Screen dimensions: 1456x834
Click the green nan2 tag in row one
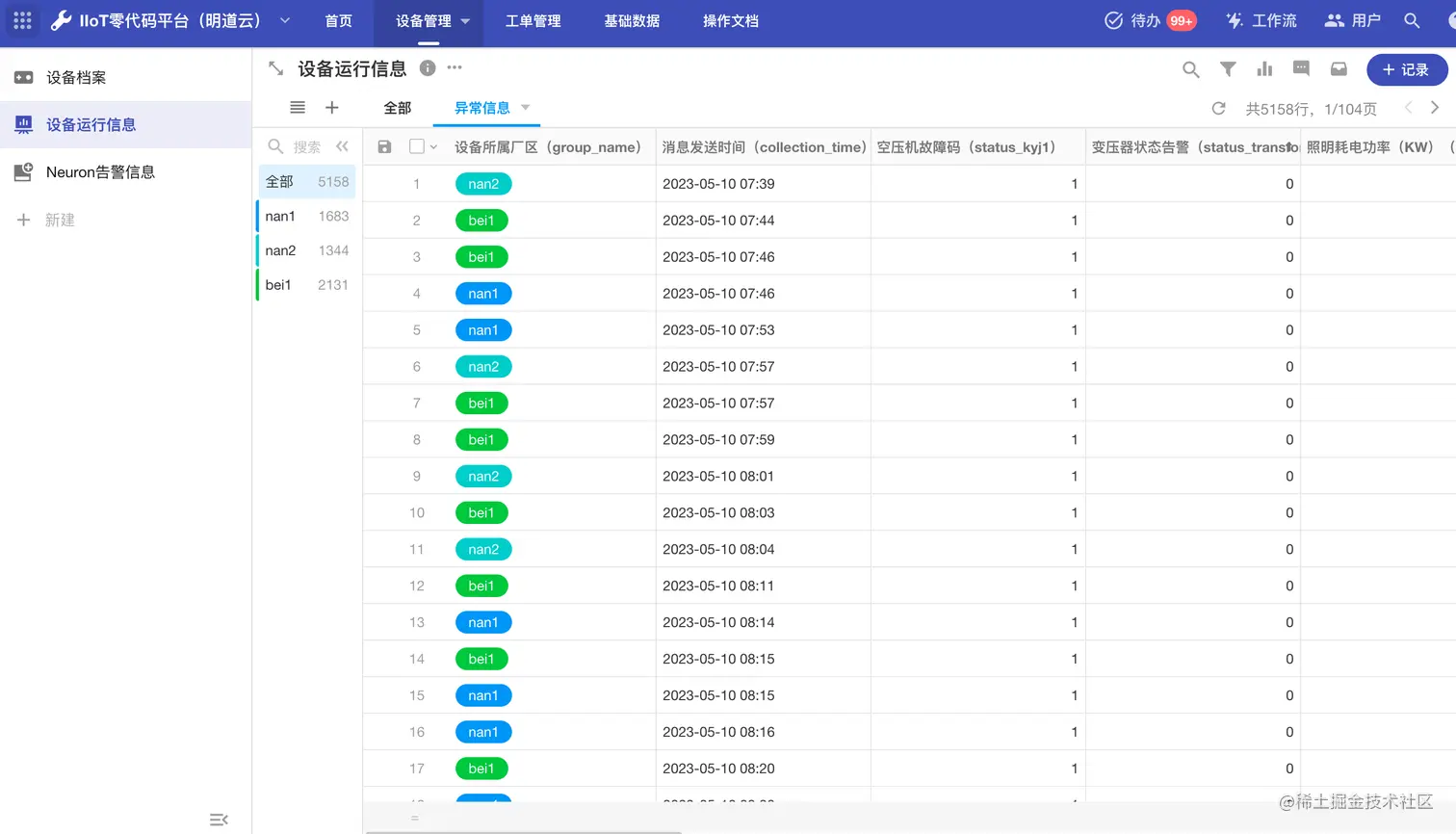pyautogui.click(x=483, y=183)
